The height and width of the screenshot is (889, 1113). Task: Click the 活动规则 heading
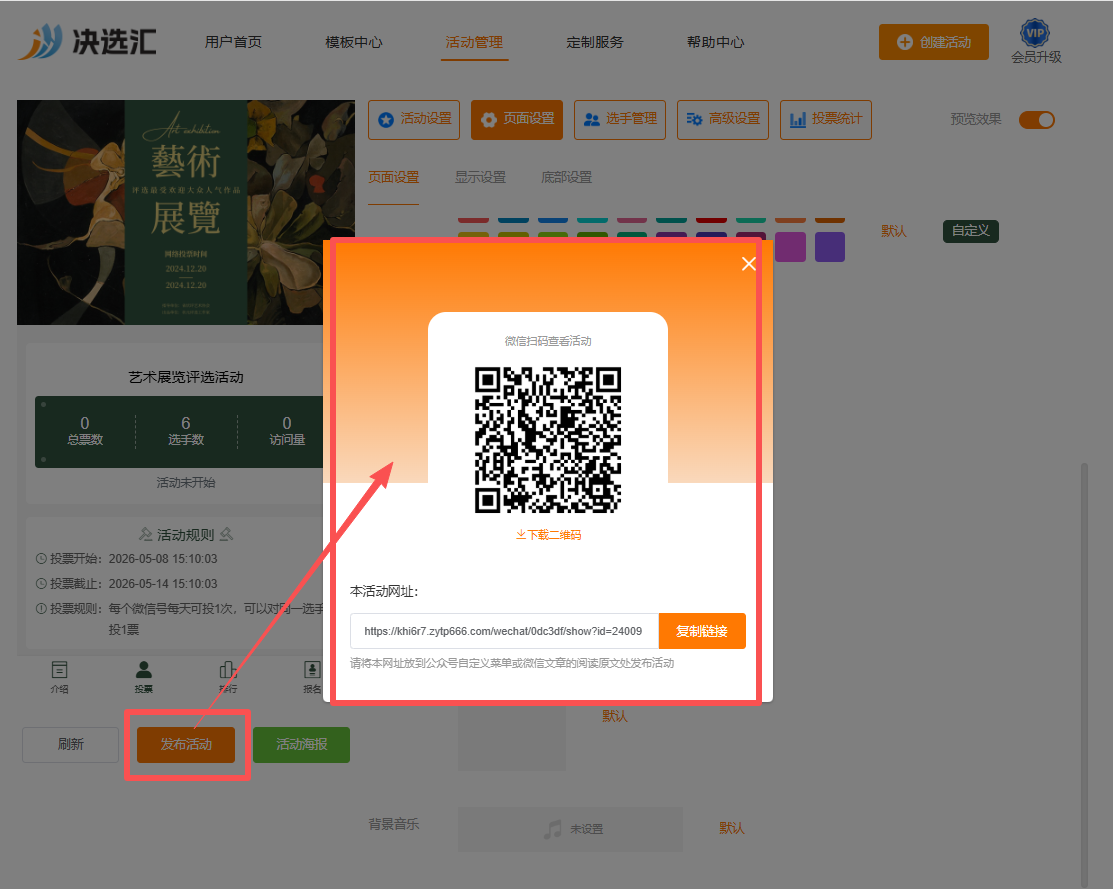point(186,535)
